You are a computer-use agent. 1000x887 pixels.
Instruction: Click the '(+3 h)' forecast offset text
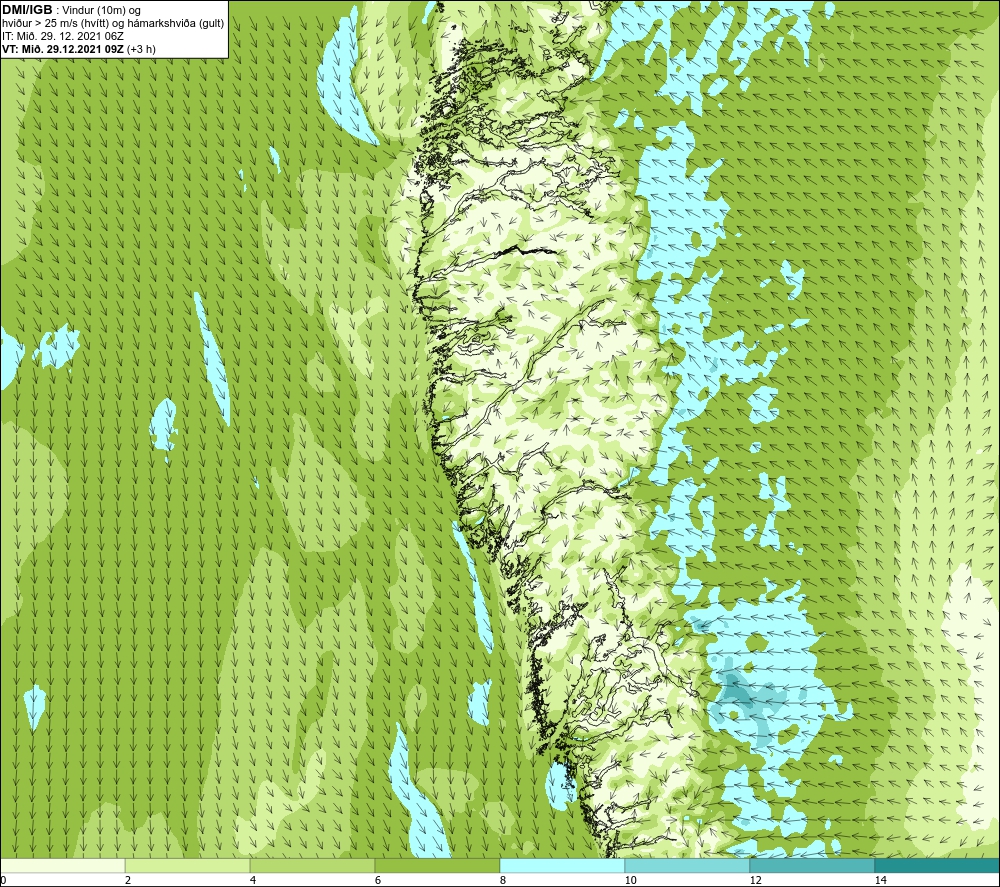pyautogui.click(x=141, y=49)
